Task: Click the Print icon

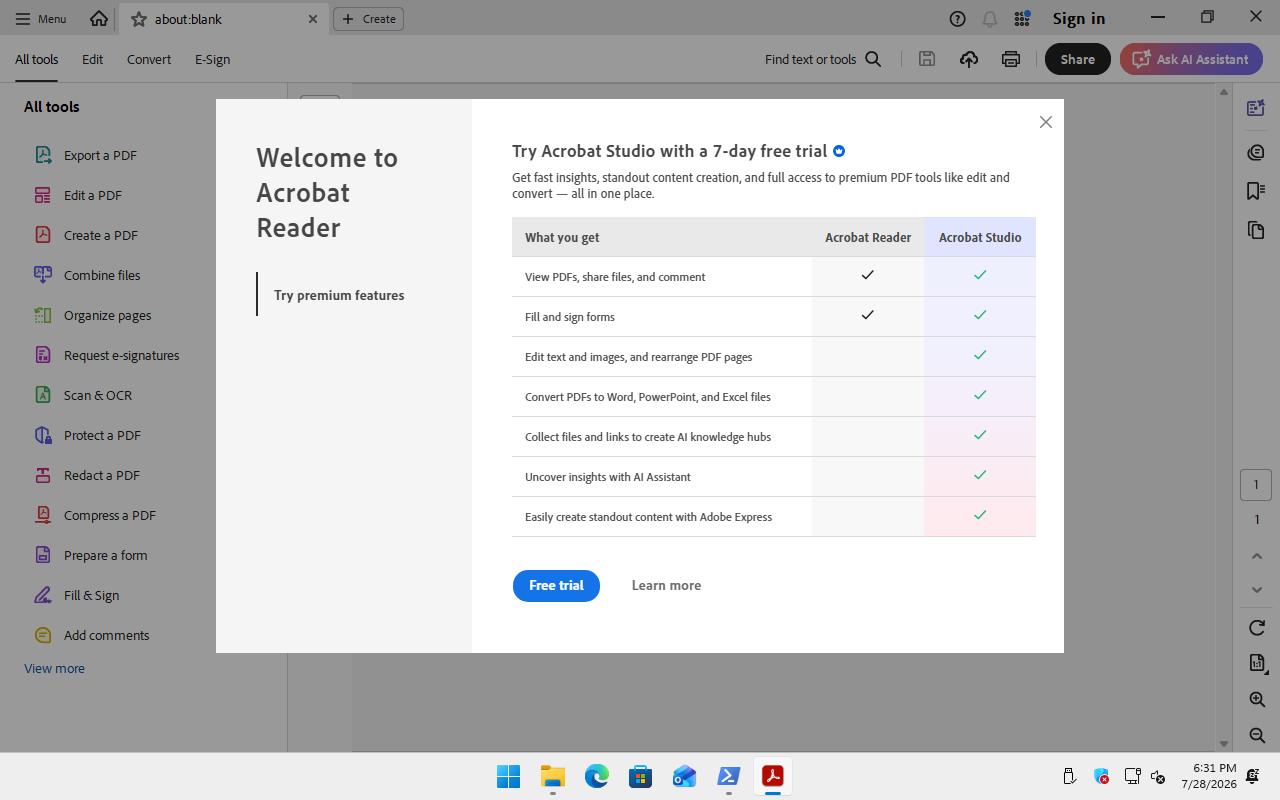Action: click(x=1011, y=59)
